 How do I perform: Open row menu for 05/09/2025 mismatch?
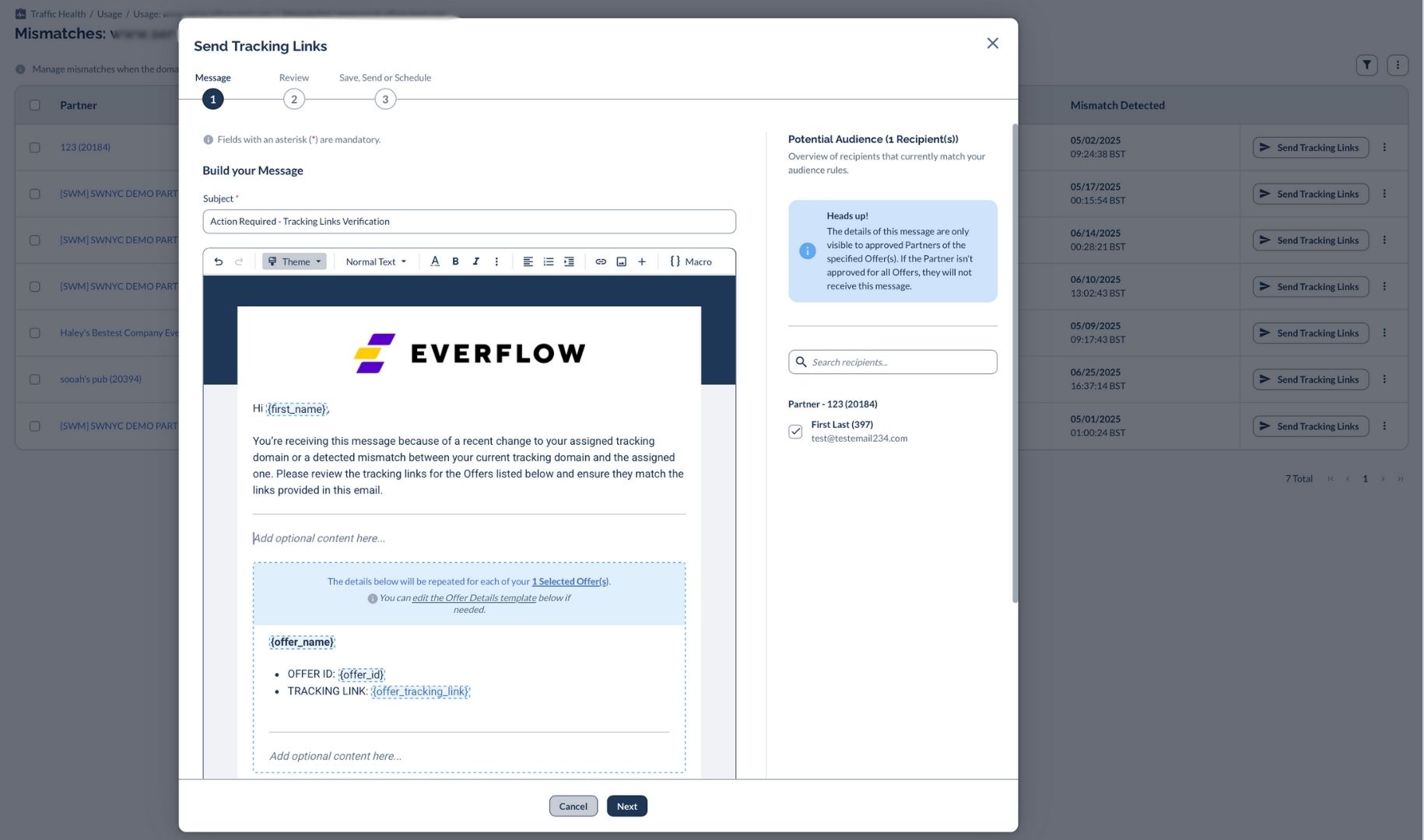(1384, 333)
